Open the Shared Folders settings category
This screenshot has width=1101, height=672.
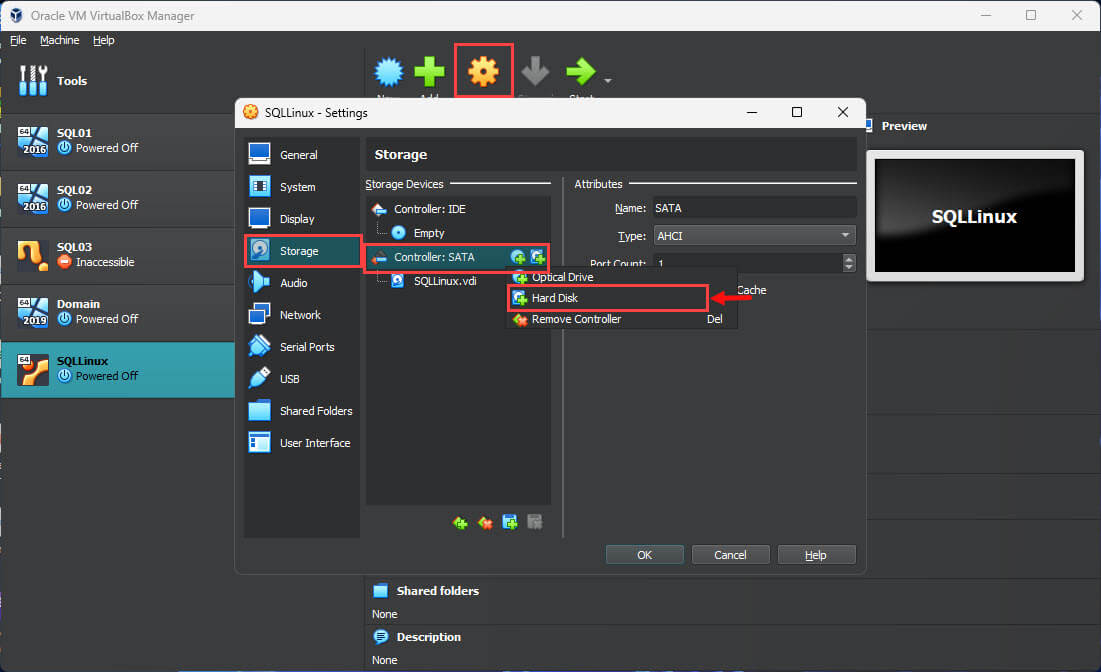click(x=302, y=411)
